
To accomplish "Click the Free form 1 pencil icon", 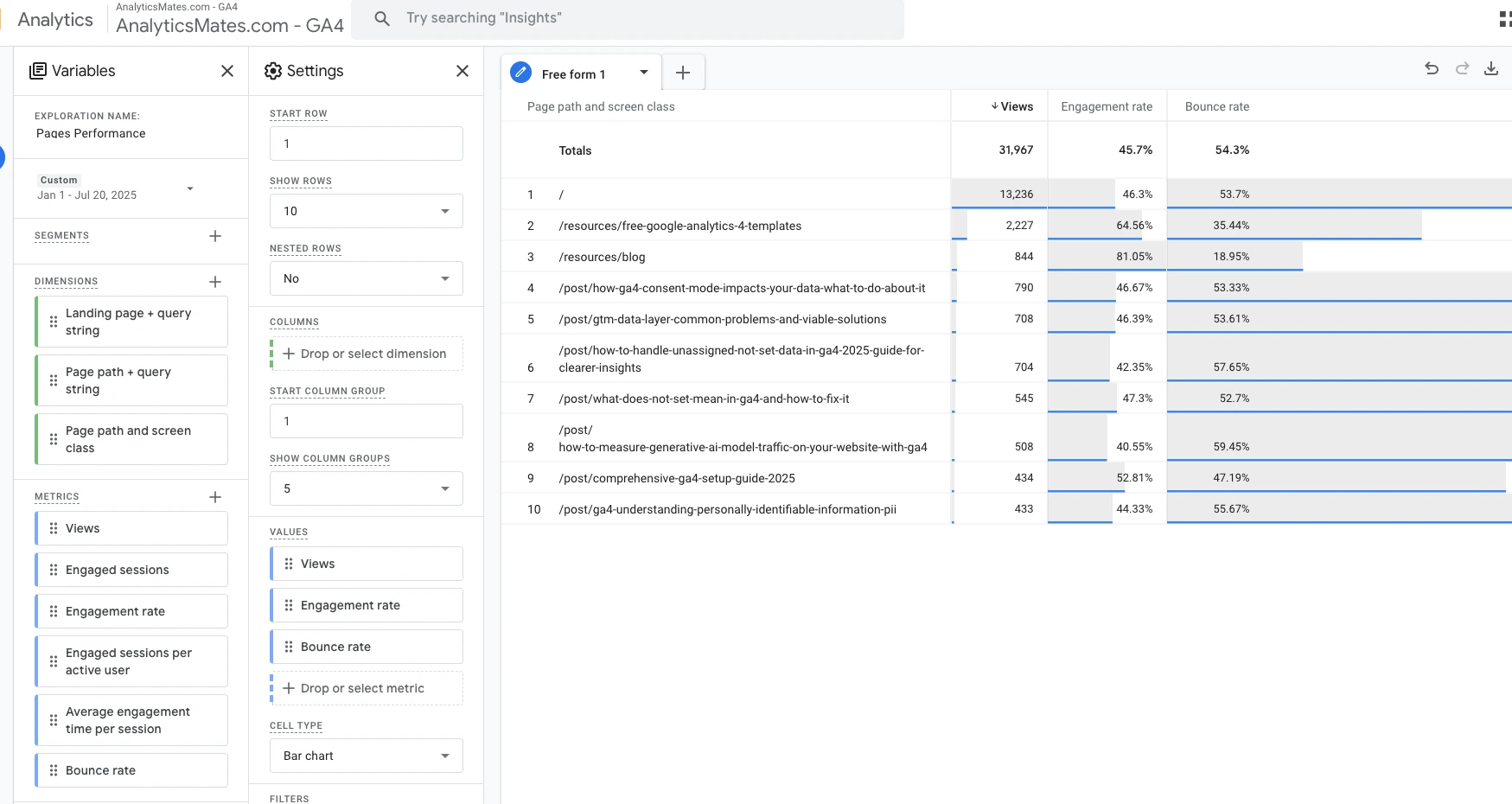I will pyautogui.click(x=521, y=73).
